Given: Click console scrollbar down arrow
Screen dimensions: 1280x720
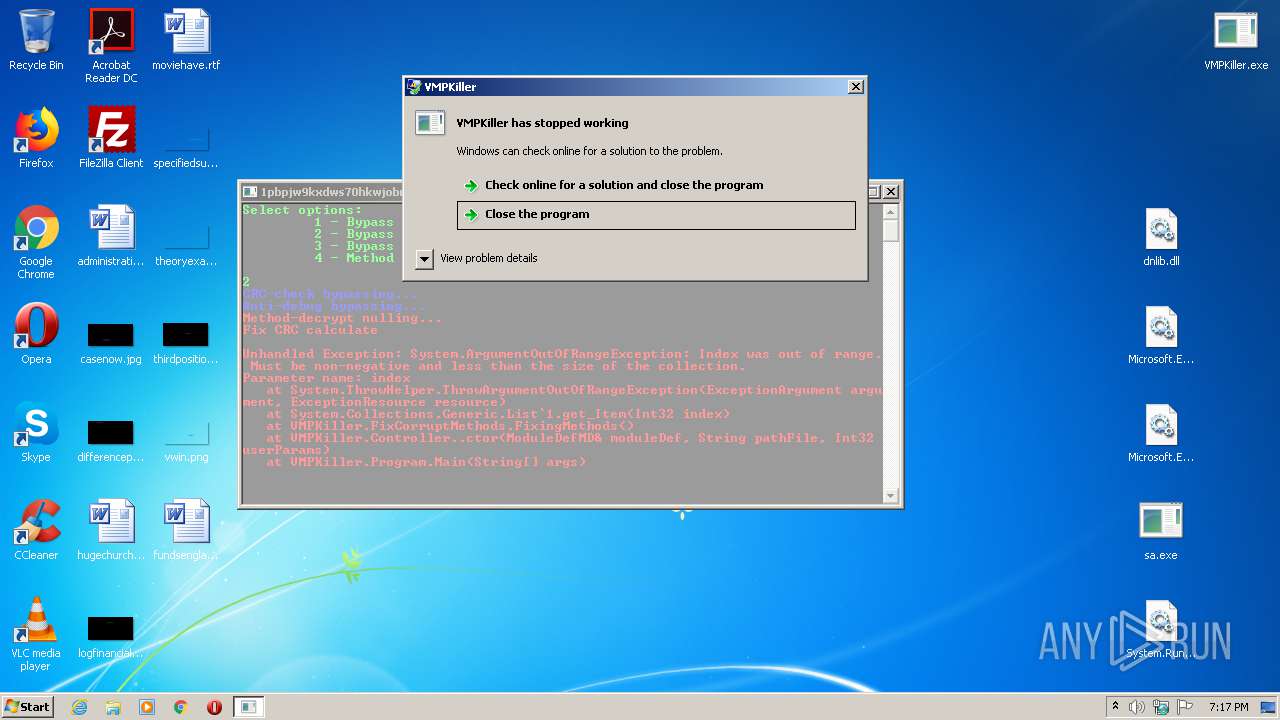Looking at the screenshot, I should [890, 495].
